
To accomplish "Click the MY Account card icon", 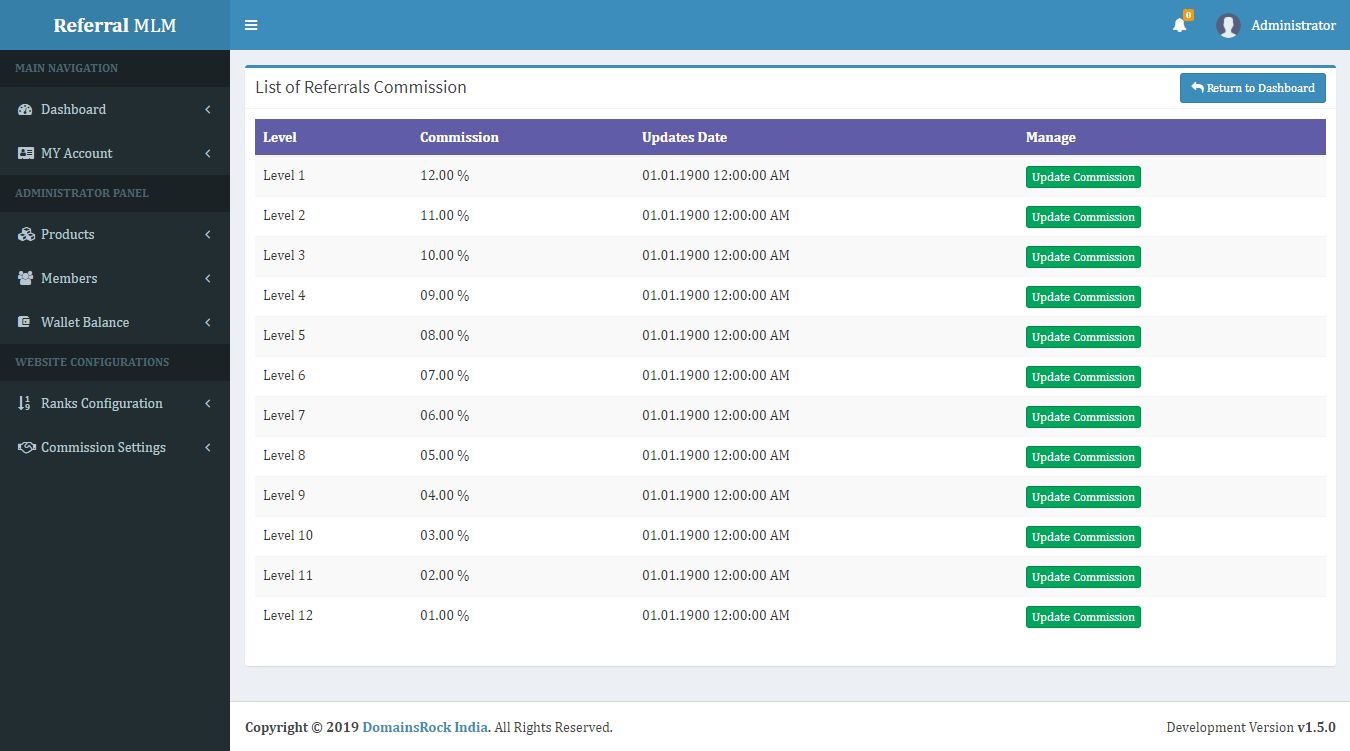I will click(x=26, y=154).
